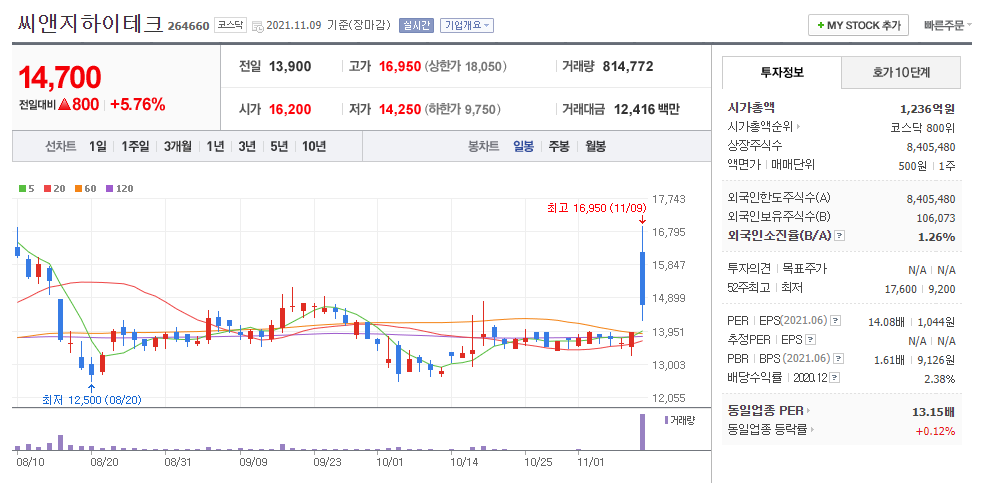This screenshot has height=483, width=986.
Task: Select the 주봉 candle chart
Action: click(559, 146)
